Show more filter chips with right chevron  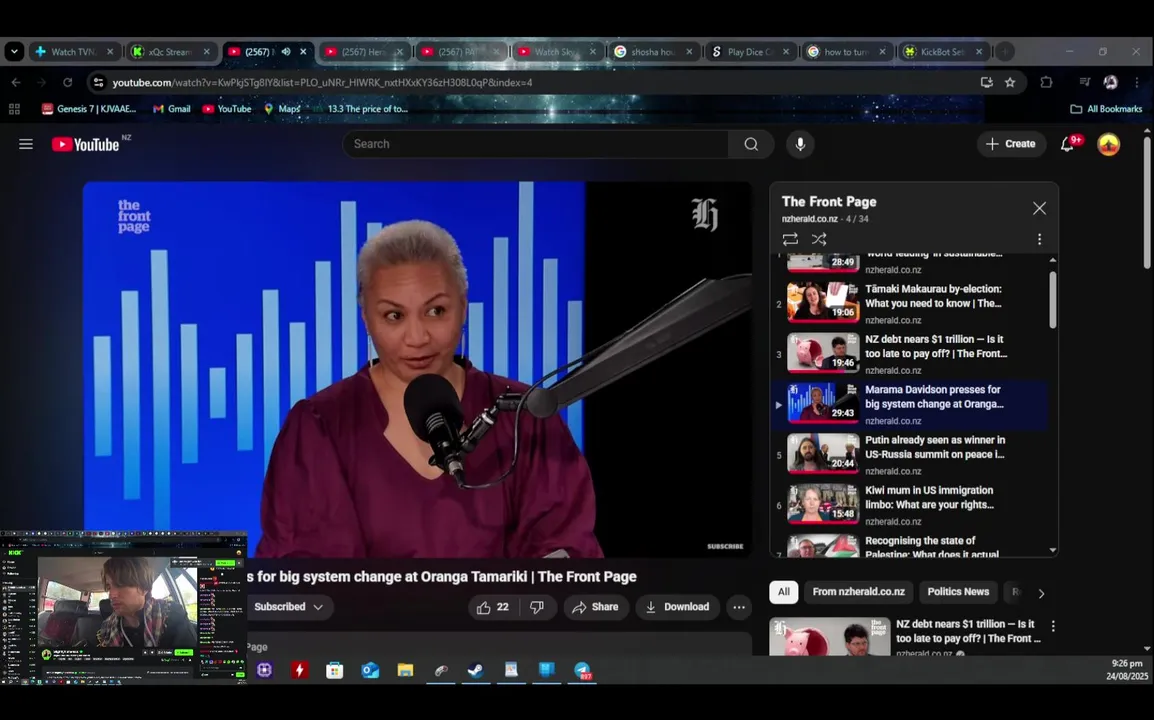coord(1041,593)
